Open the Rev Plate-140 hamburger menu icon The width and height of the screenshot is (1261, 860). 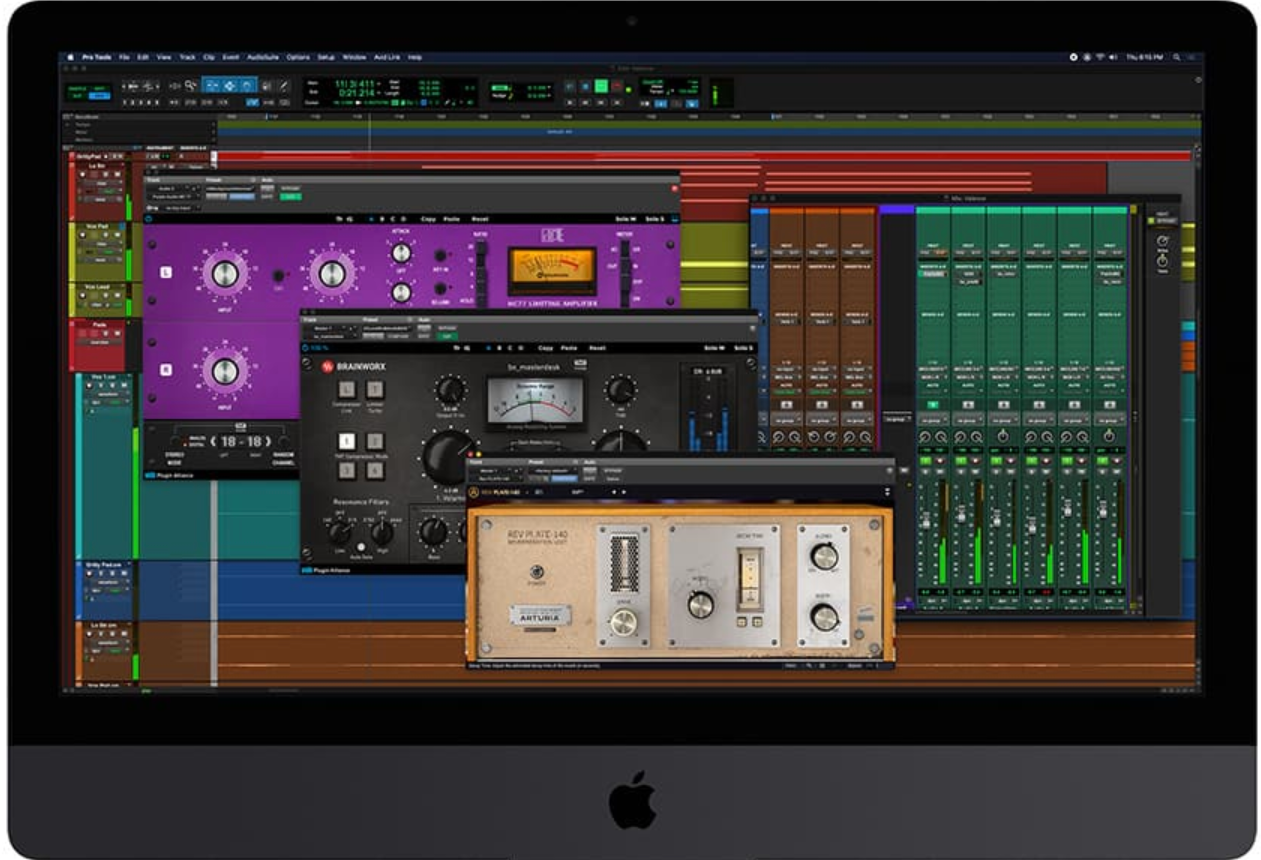click(887, 492)
